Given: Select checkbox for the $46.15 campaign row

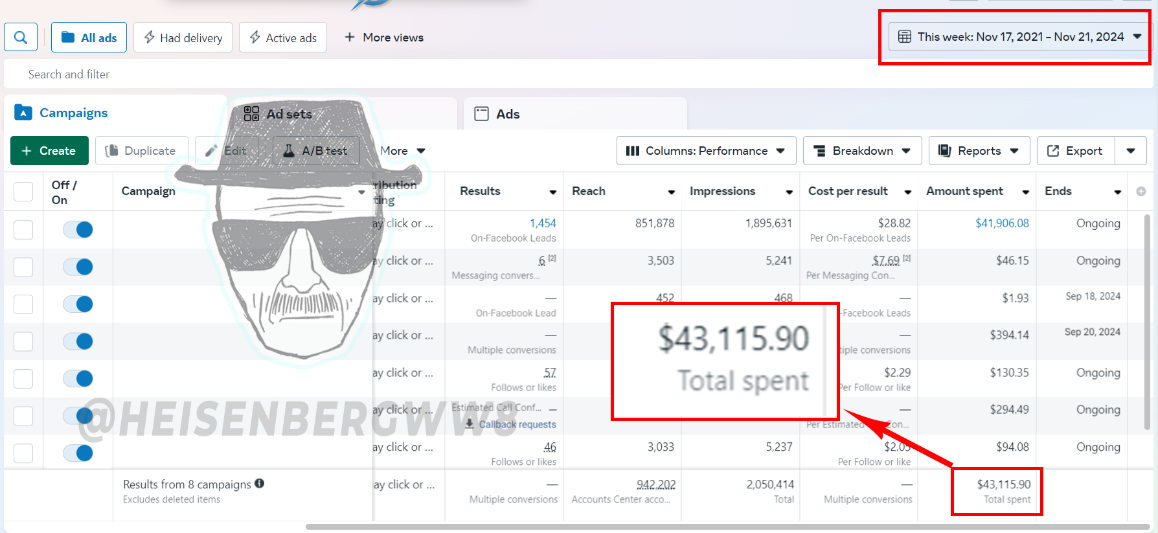Looking at the screenshot, I should 24,266.
